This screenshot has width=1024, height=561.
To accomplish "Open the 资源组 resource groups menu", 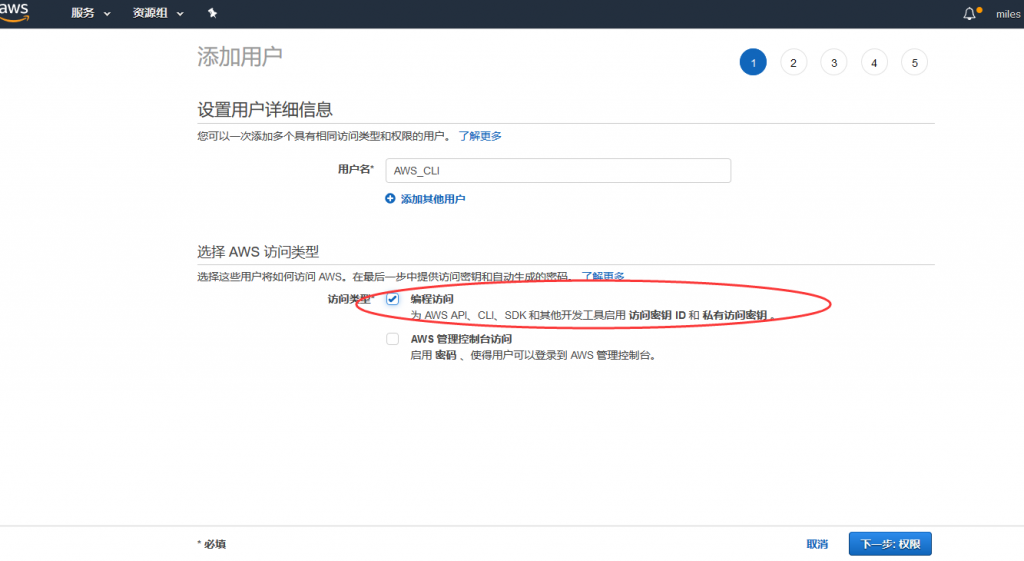I will pos(158,13).
